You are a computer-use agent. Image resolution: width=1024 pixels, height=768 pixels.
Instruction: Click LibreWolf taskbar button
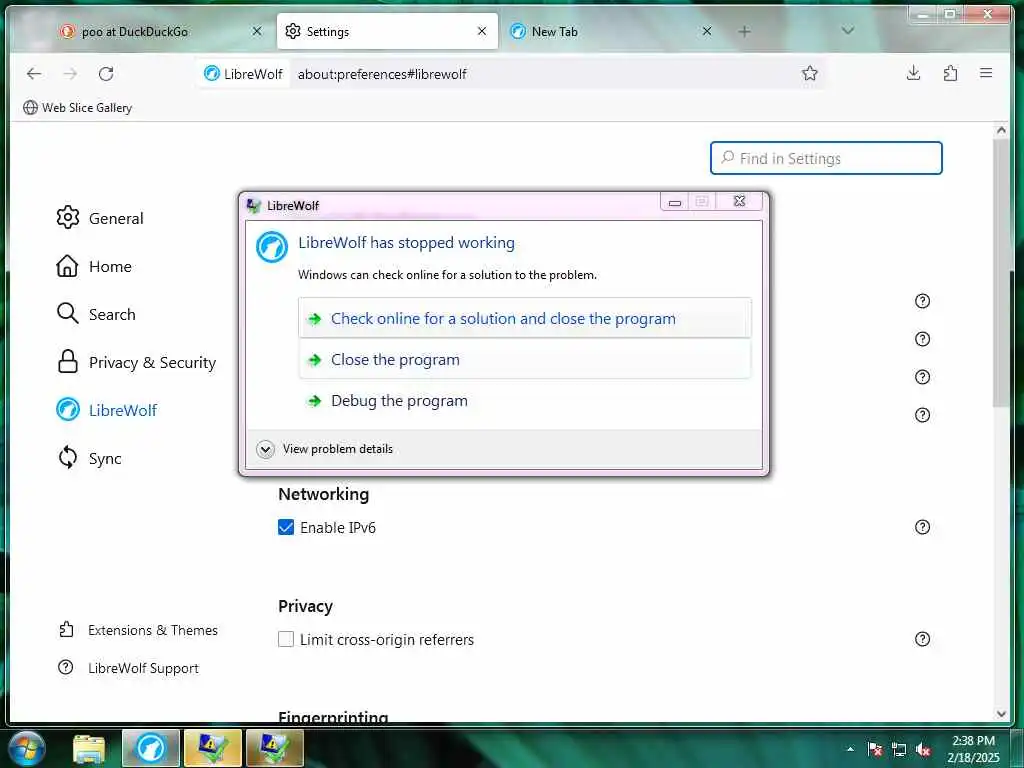point(151,748)
